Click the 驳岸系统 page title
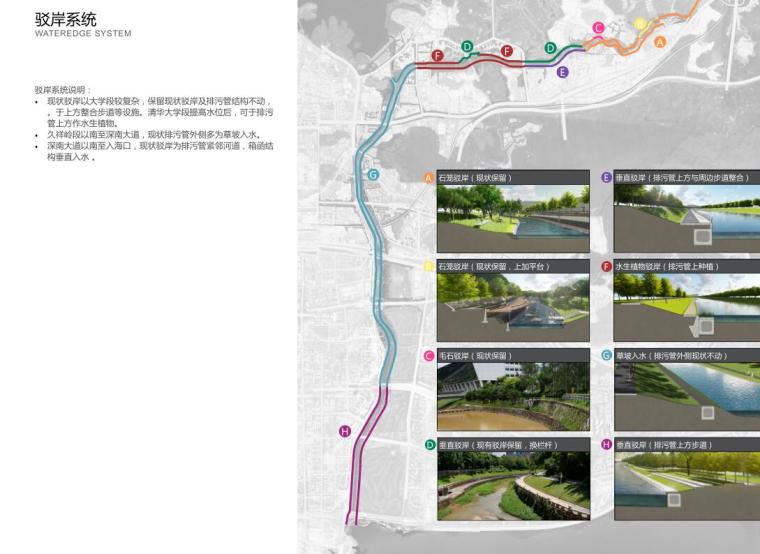The height and width of the screenshot is (554, 760). coord(65,19)
